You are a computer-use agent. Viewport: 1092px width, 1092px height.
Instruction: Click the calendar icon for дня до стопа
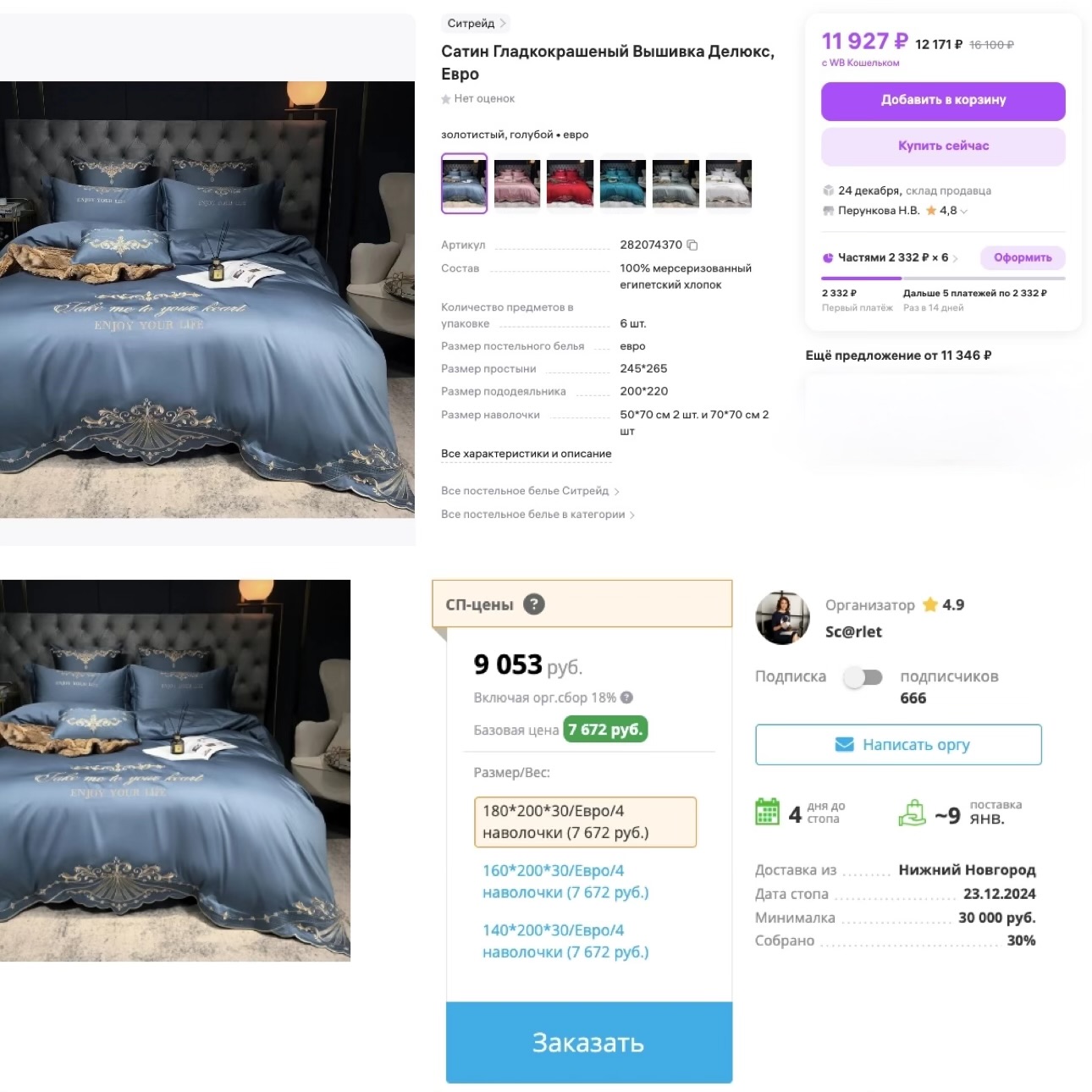[x=767, y=811]
